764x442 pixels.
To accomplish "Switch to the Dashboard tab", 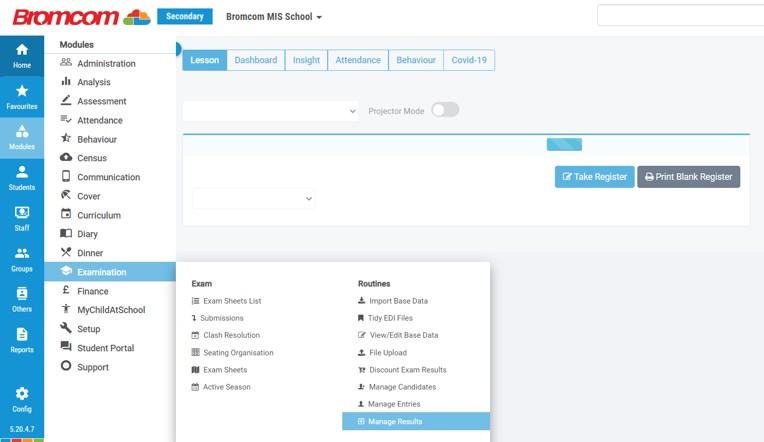I will 256,60.
